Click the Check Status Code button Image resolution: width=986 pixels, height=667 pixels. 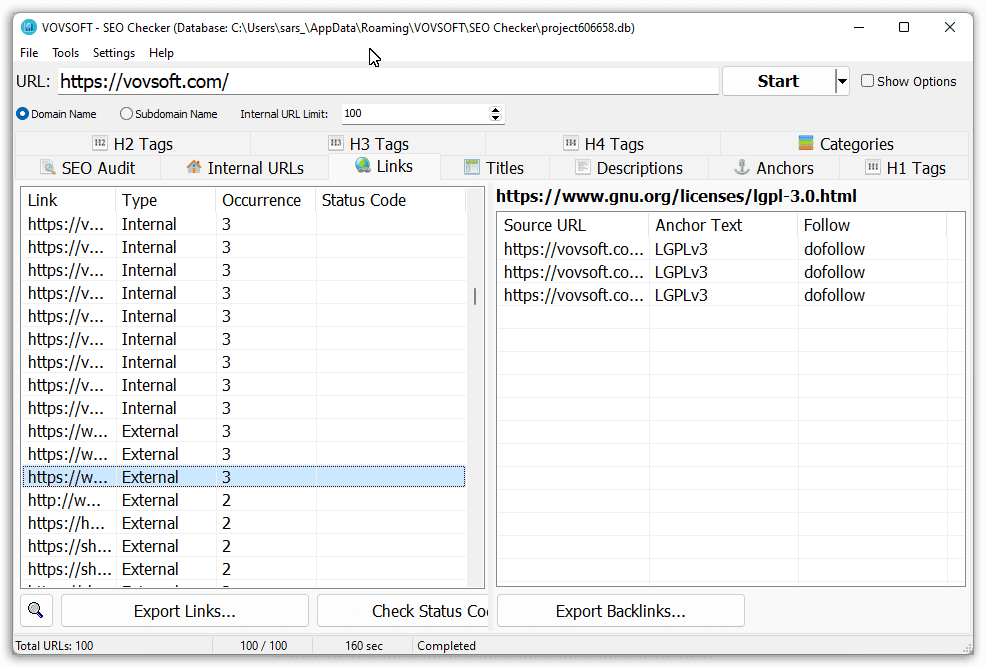pyautogui.click(x=403, y=610)
